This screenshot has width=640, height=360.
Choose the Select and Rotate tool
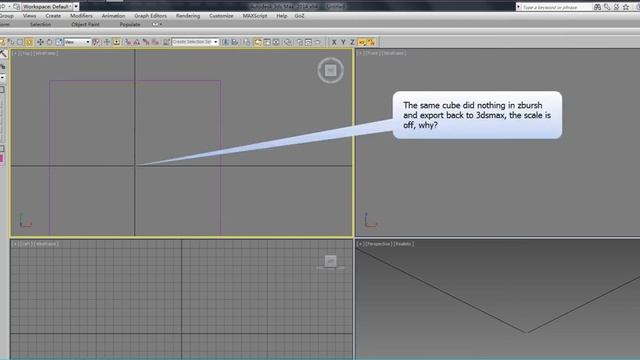(x=49, y=42)
